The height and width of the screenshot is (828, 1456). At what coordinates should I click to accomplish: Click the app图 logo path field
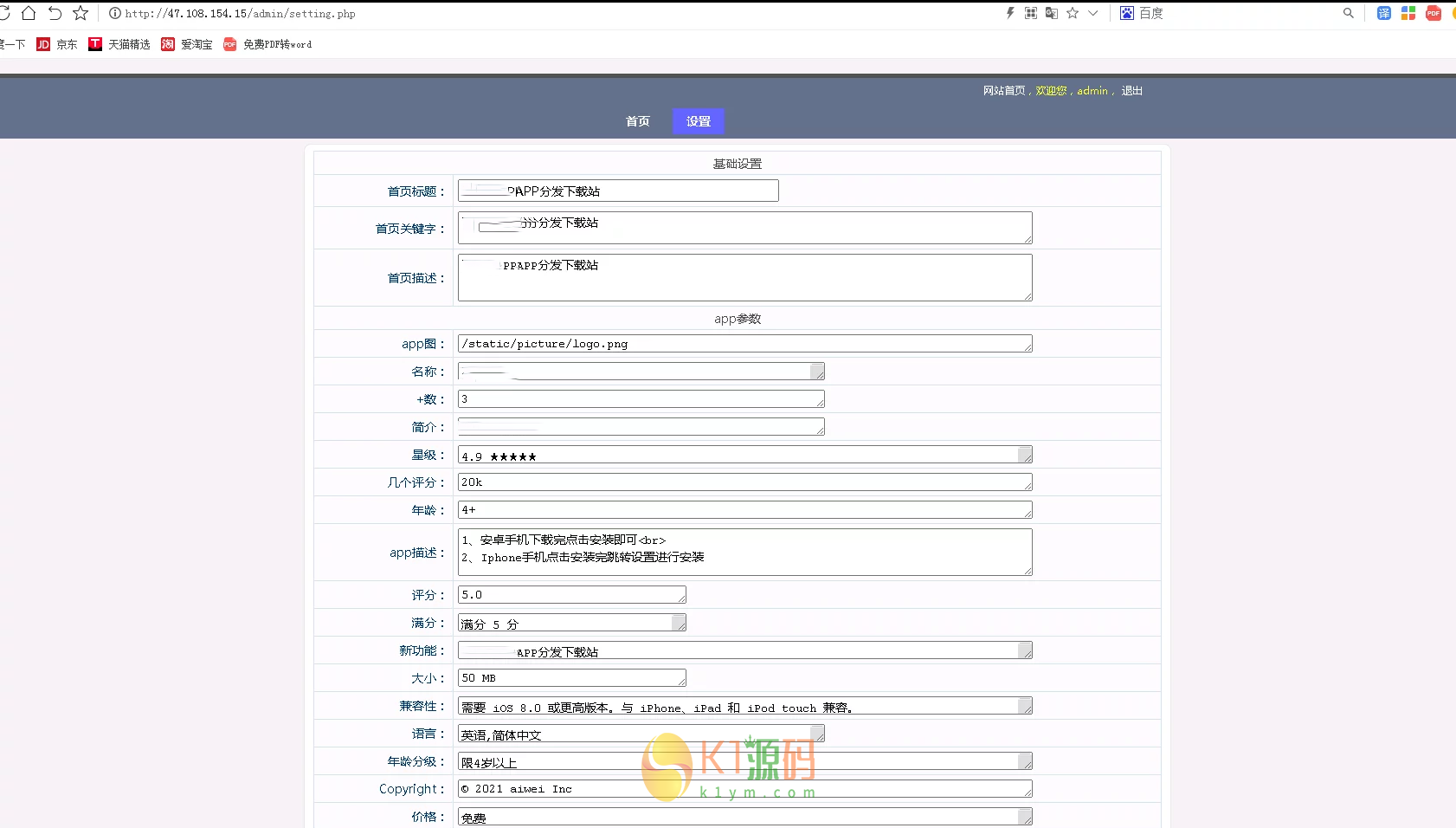[x=744, y=344]
